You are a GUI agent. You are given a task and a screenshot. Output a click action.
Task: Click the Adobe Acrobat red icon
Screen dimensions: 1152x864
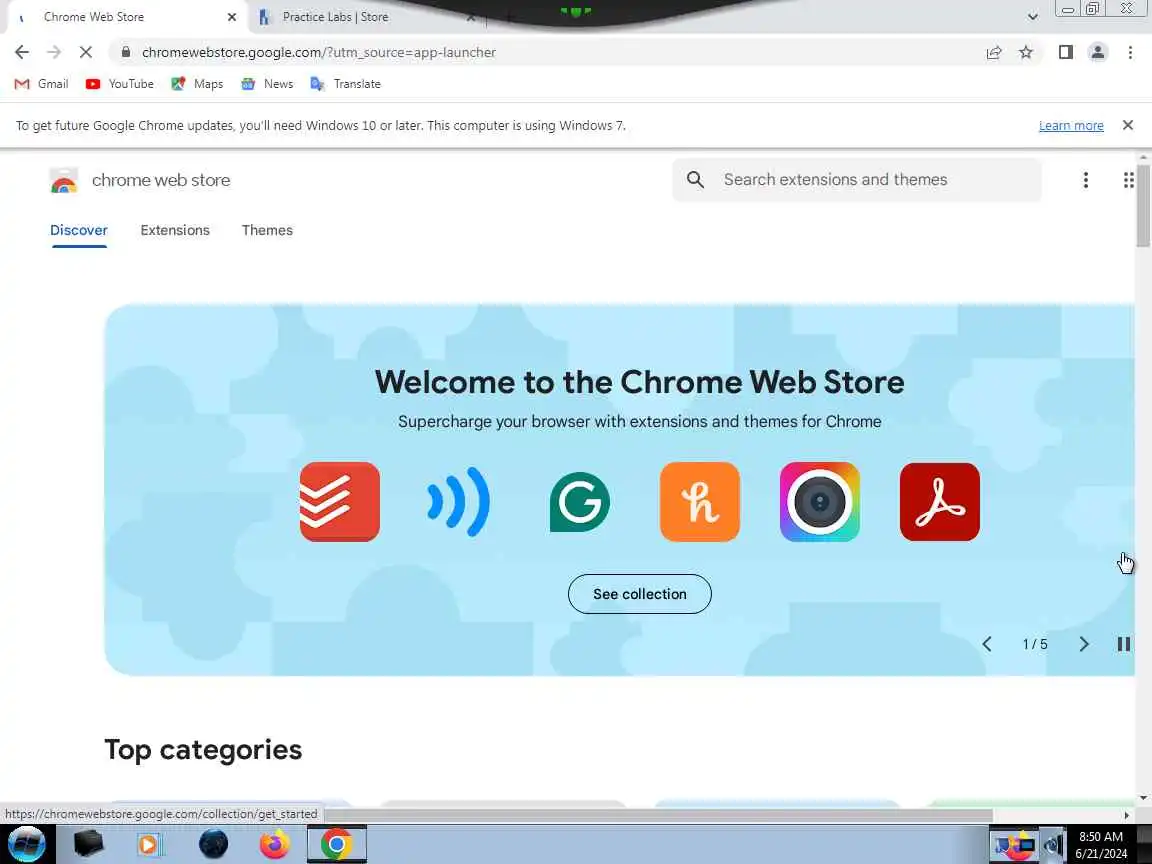[940, 502]
